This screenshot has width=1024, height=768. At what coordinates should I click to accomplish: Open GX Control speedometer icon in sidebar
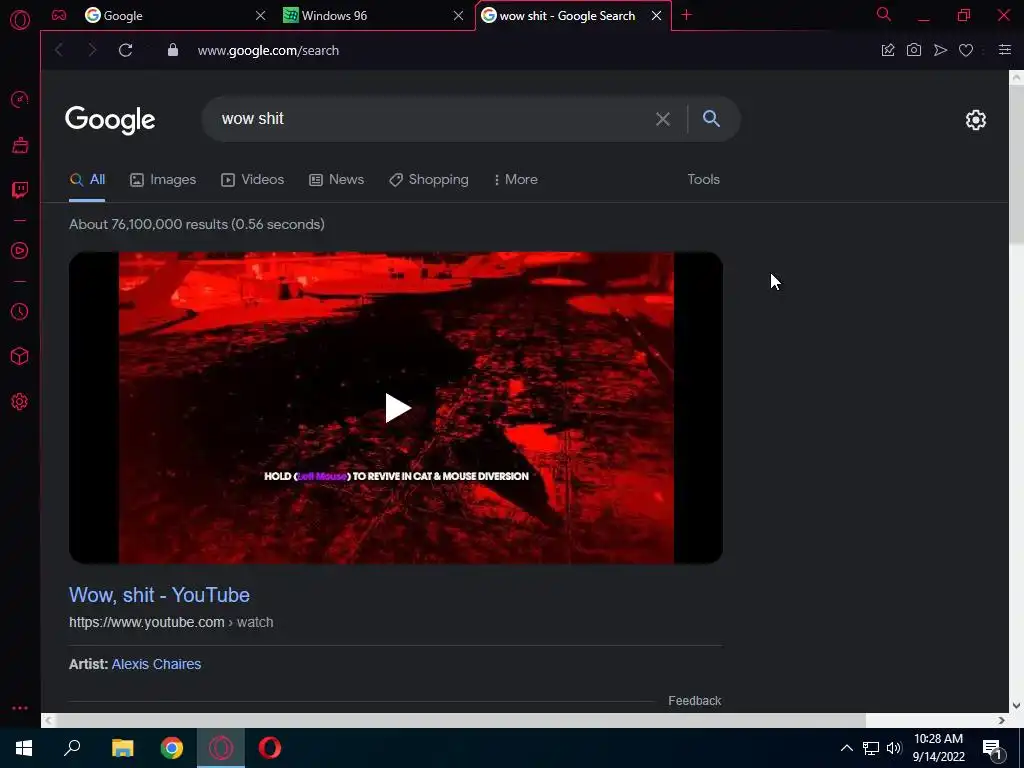(x=20, y=99)
